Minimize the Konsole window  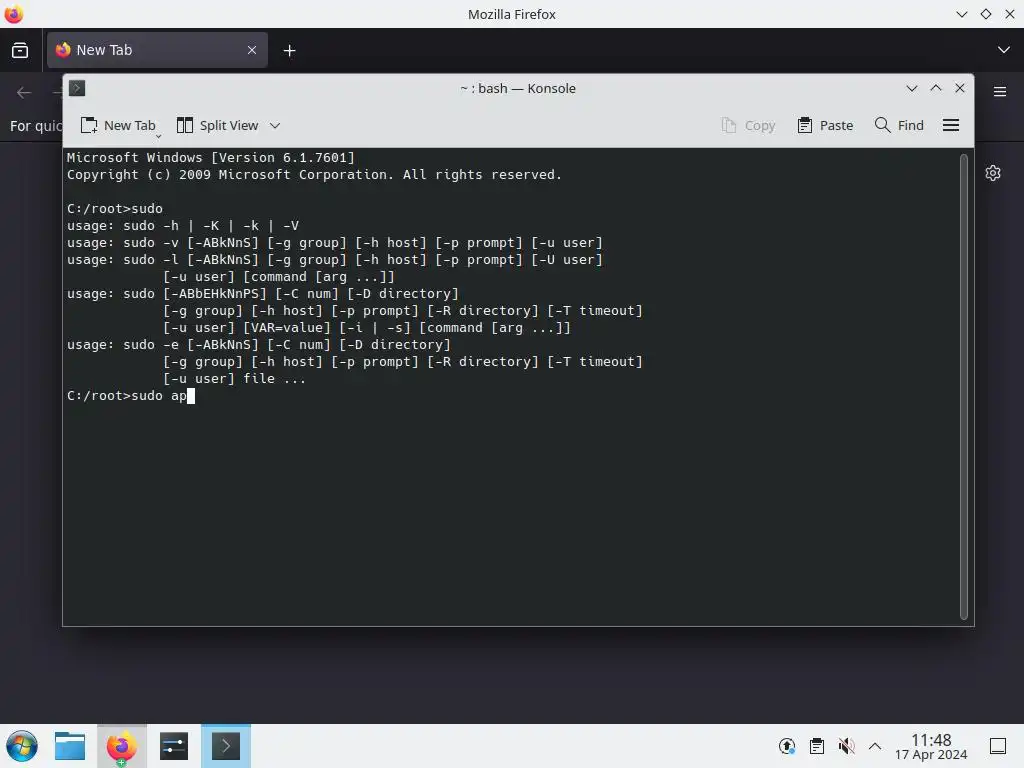tap(912, 88)
